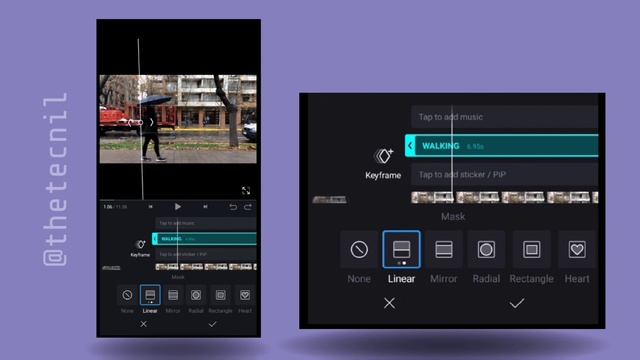
Task: Tap to add music in phone screenshot
Action: [x=206, y=223]
